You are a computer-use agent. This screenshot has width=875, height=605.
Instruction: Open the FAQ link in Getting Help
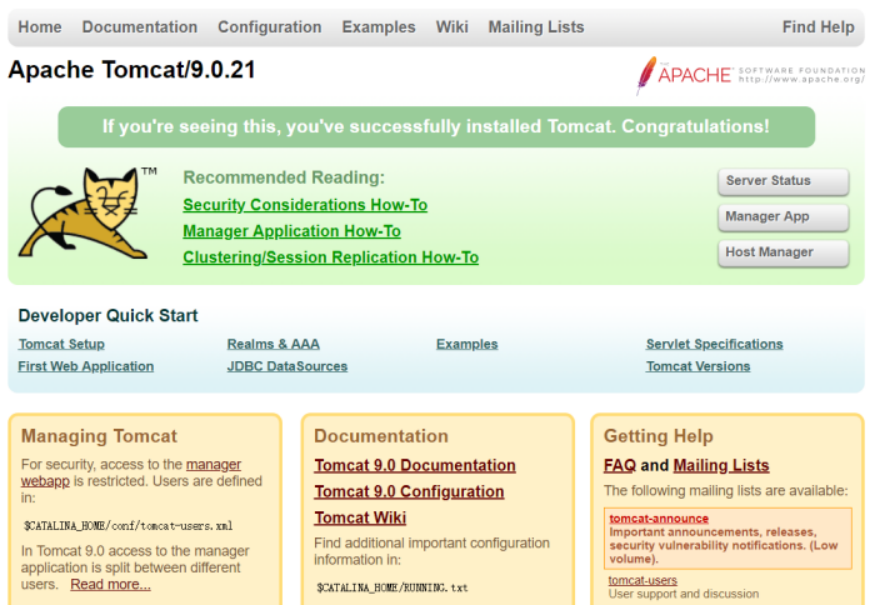[x=620, y=465]
